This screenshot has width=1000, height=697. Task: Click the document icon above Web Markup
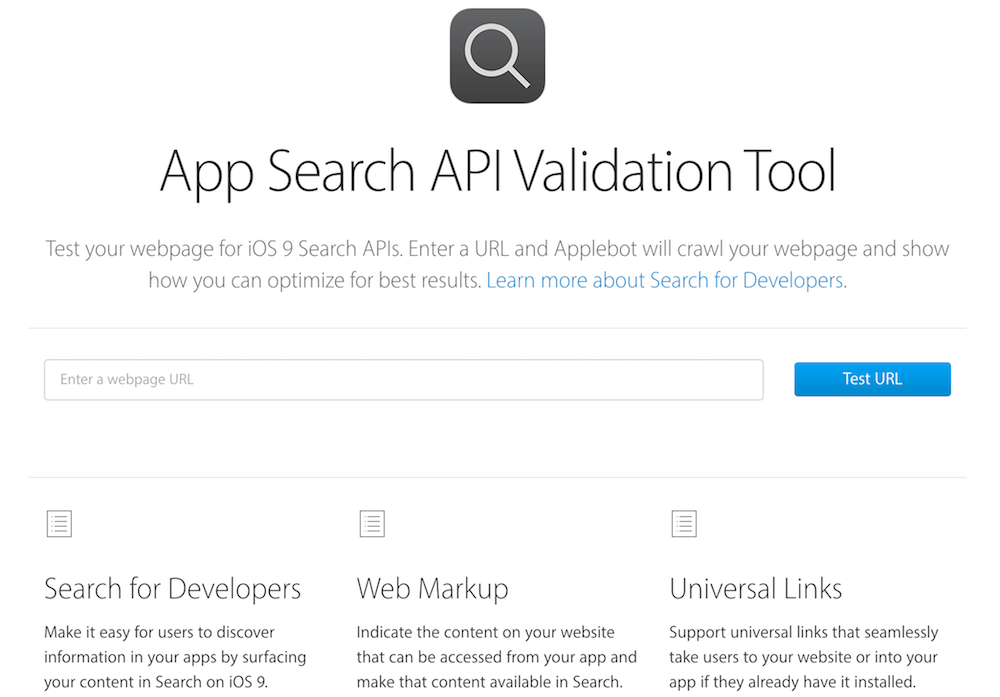pos(371,523)
